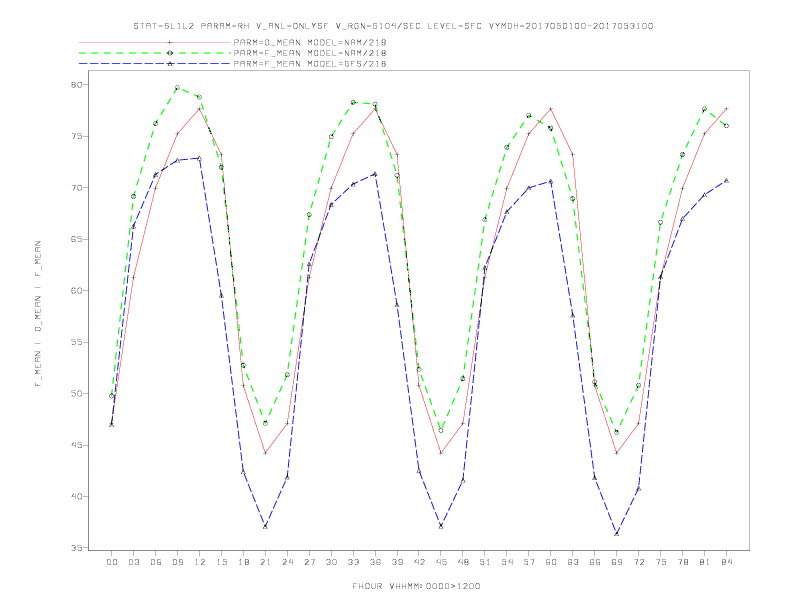Image resolution: width=792 pixels, height=612 pixels.
Task: Click x-axis tick label 78
Action: tap(682, 562)
